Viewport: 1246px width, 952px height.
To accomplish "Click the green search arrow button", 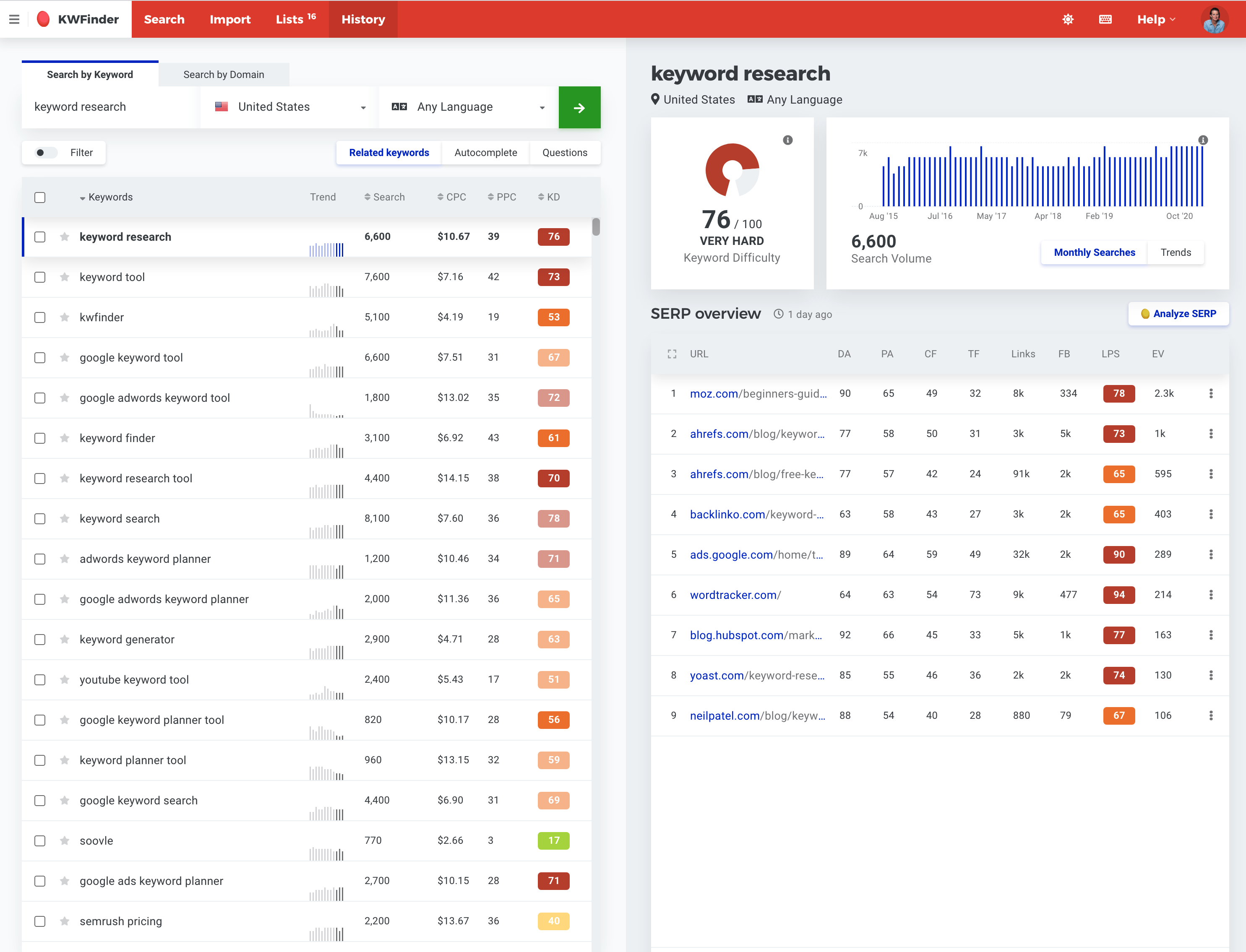I will [579, 107].
